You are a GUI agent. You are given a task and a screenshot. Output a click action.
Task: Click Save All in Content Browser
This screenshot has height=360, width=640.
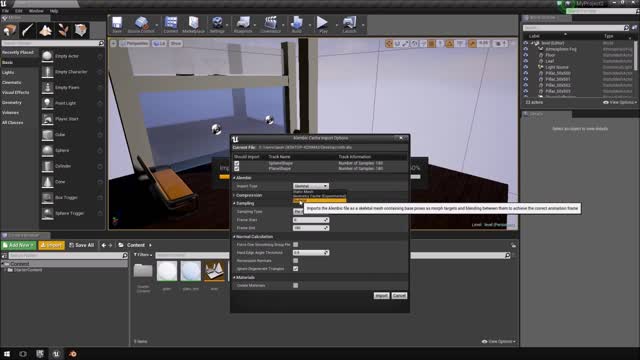[82, 245]
